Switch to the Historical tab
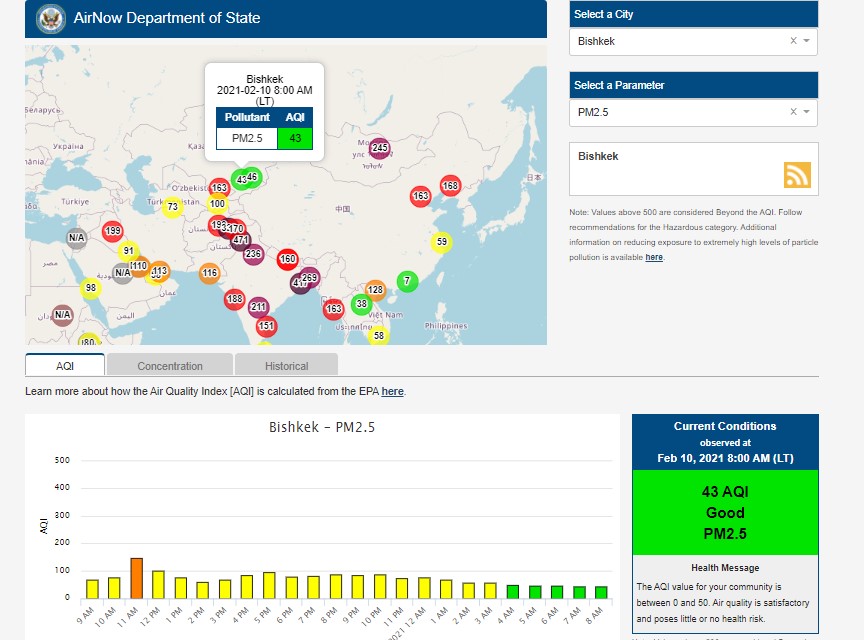 tap(287, 366)
